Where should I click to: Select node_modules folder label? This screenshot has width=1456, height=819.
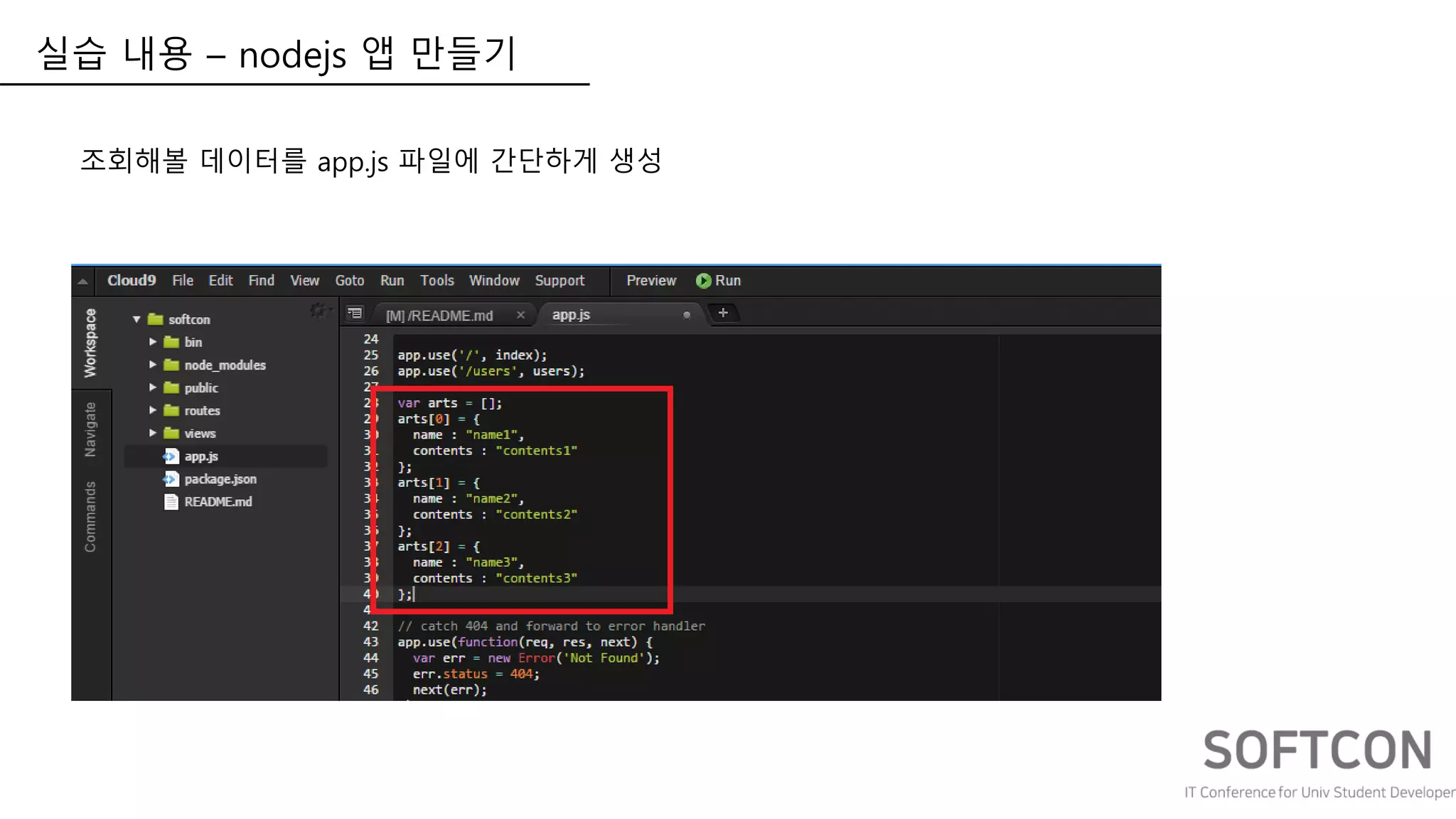point(225,365)
